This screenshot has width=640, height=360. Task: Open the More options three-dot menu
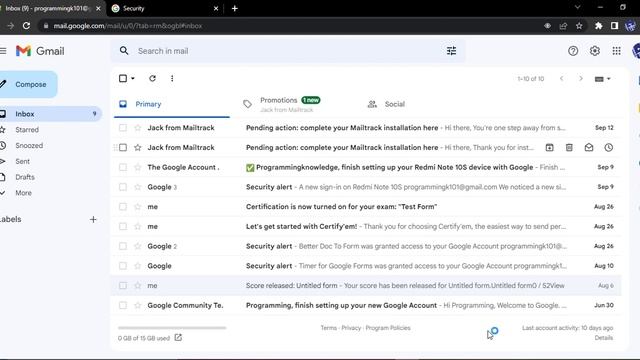(172, 78)
